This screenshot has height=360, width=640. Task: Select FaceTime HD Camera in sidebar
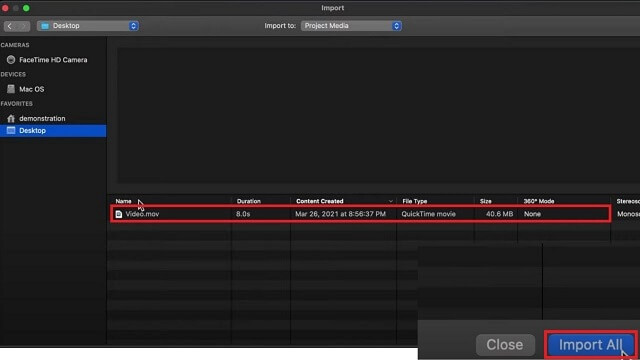coord(53,60)
